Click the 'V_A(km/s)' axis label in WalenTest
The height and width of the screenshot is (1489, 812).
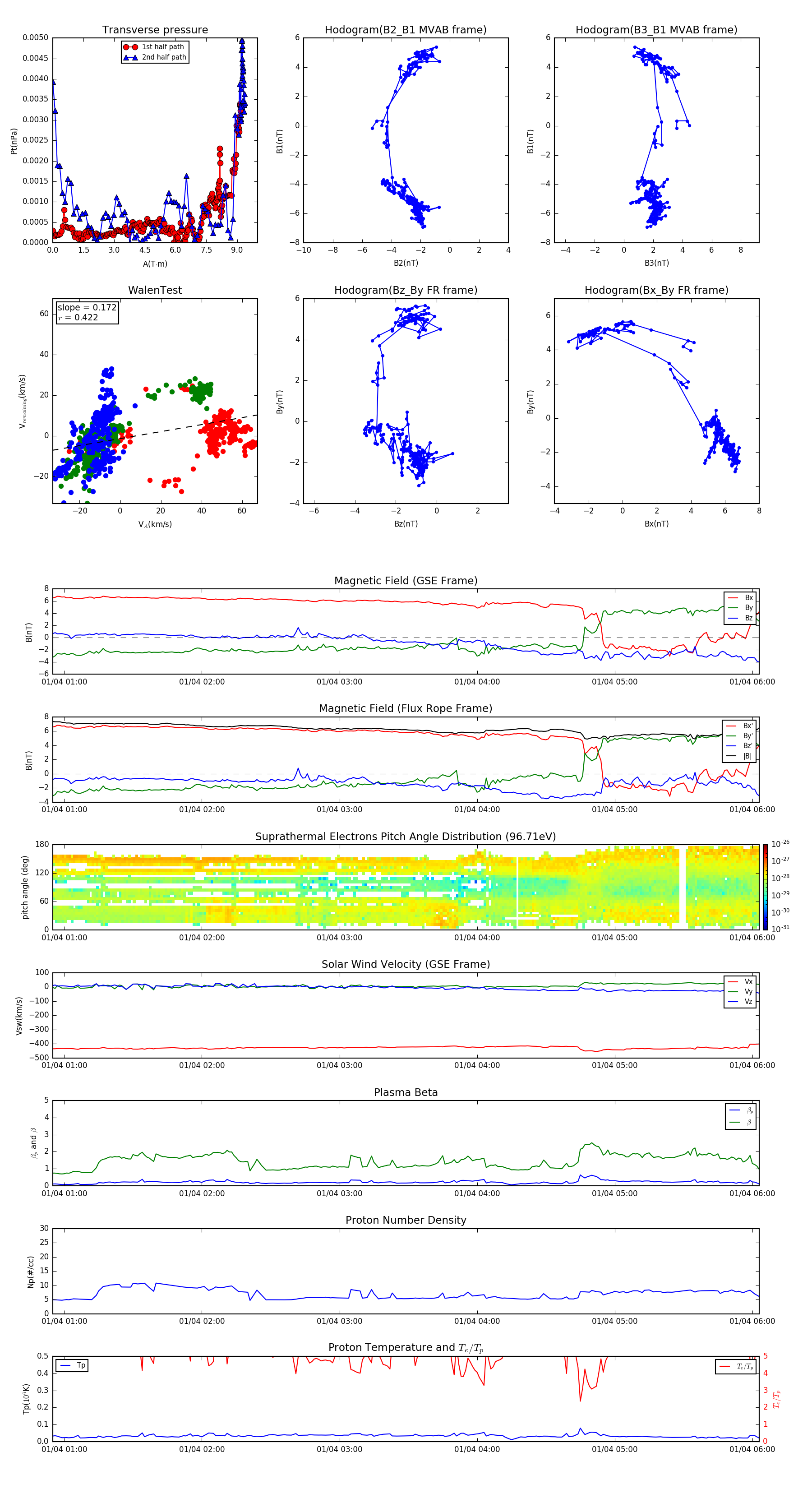click(x=155, y=524)
